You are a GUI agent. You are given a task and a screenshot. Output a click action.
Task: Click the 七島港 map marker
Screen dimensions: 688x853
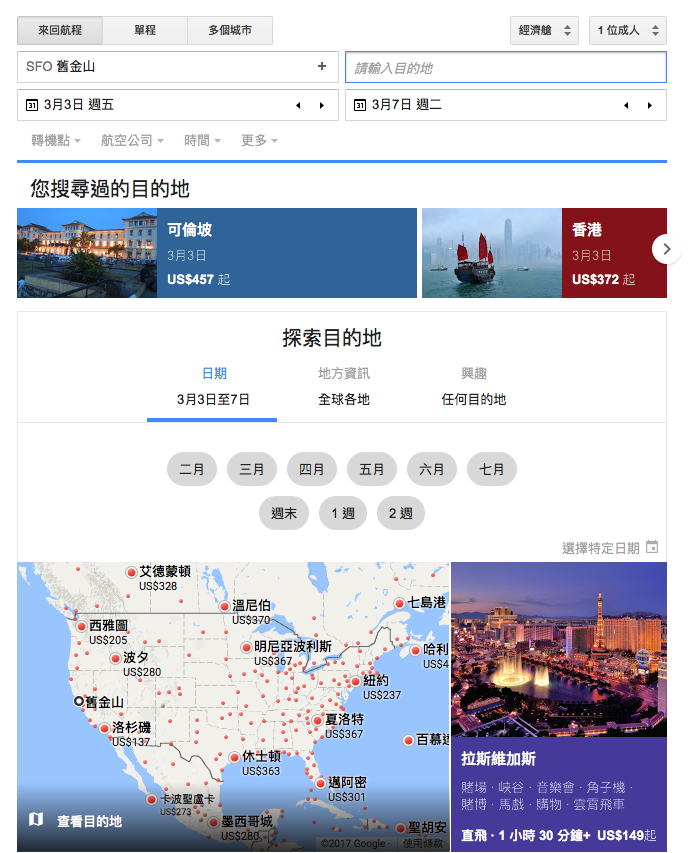click(x=400, y=603)
